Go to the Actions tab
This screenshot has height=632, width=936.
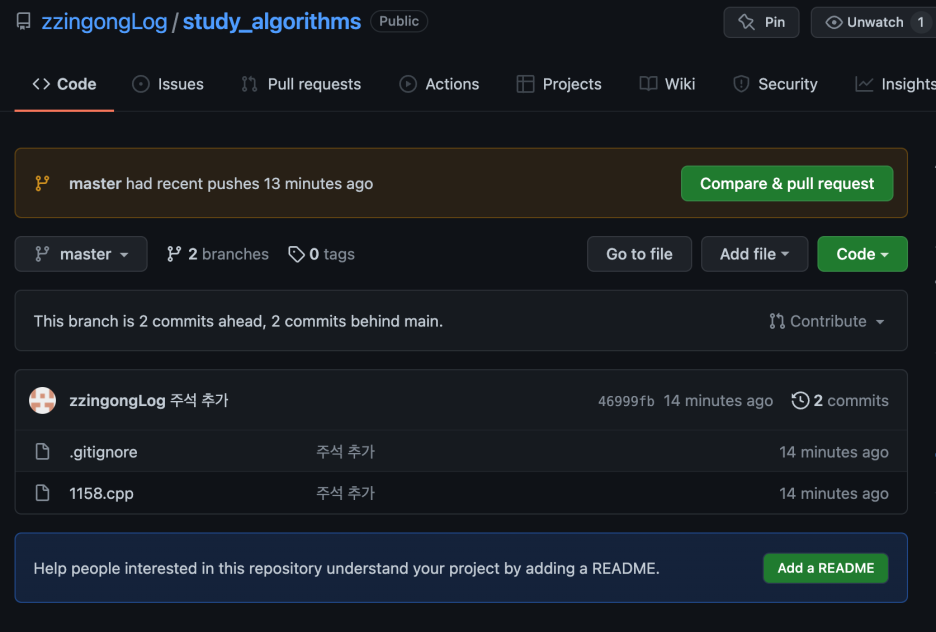point(439,84)
